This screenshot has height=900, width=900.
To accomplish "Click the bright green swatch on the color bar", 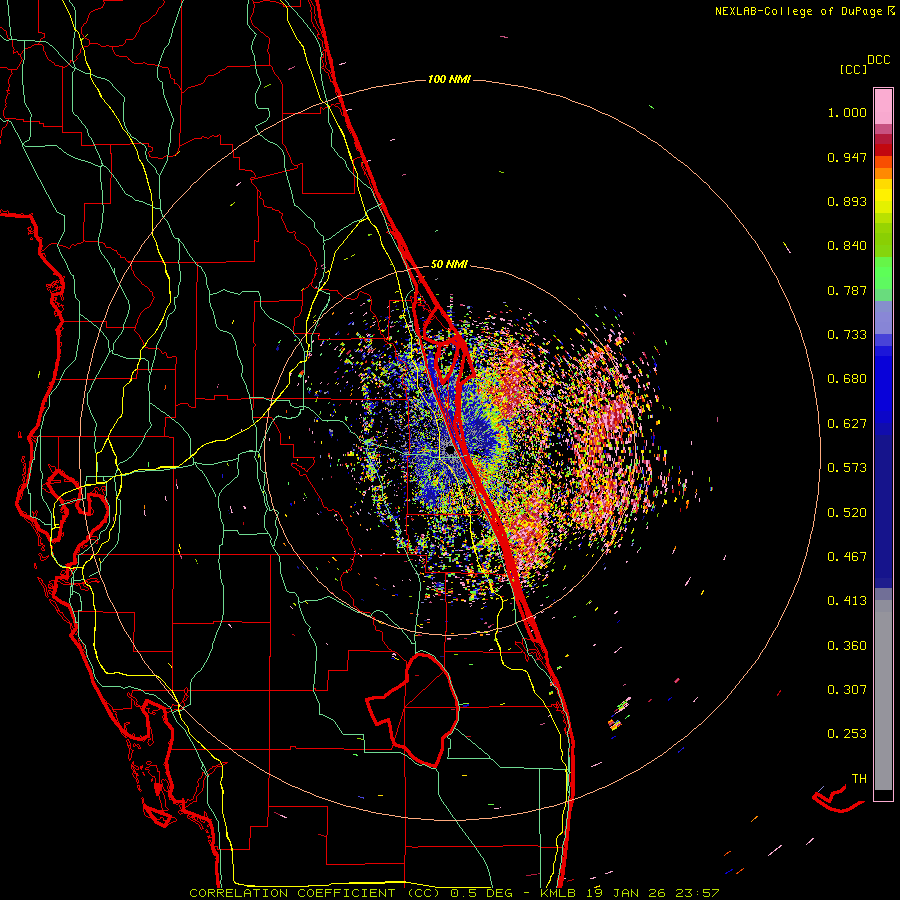I will click(883, 273).
